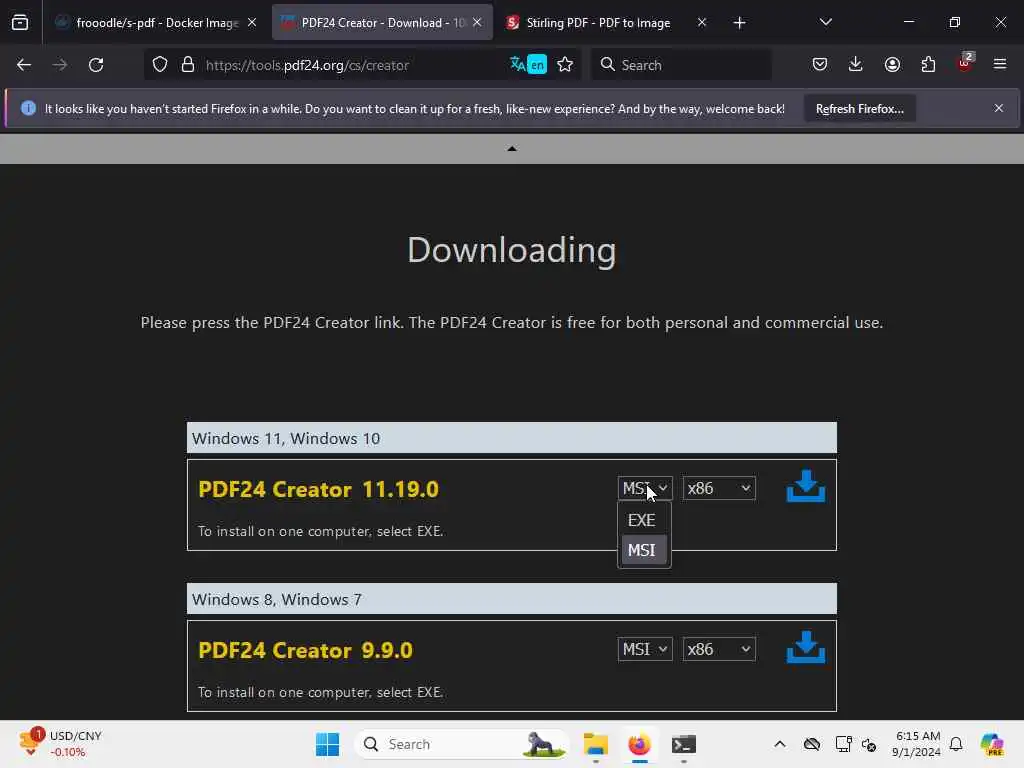This screenshot has width=1024, height=768.
Task: Close the PDF24 Creator tab
Action: 477,23
